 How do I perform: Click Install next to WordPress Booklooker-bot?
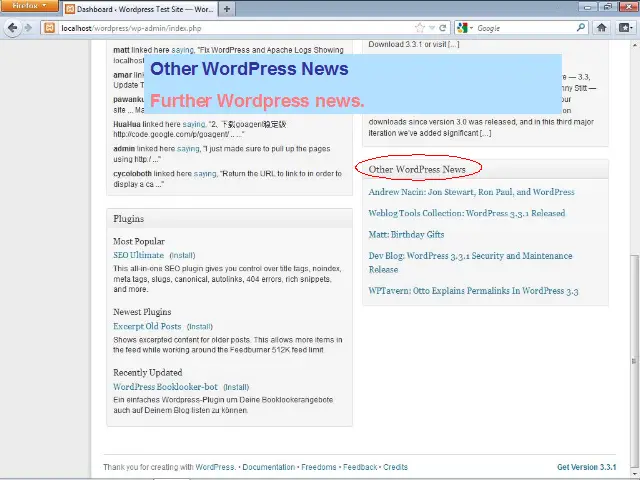[x=236, y=387]
